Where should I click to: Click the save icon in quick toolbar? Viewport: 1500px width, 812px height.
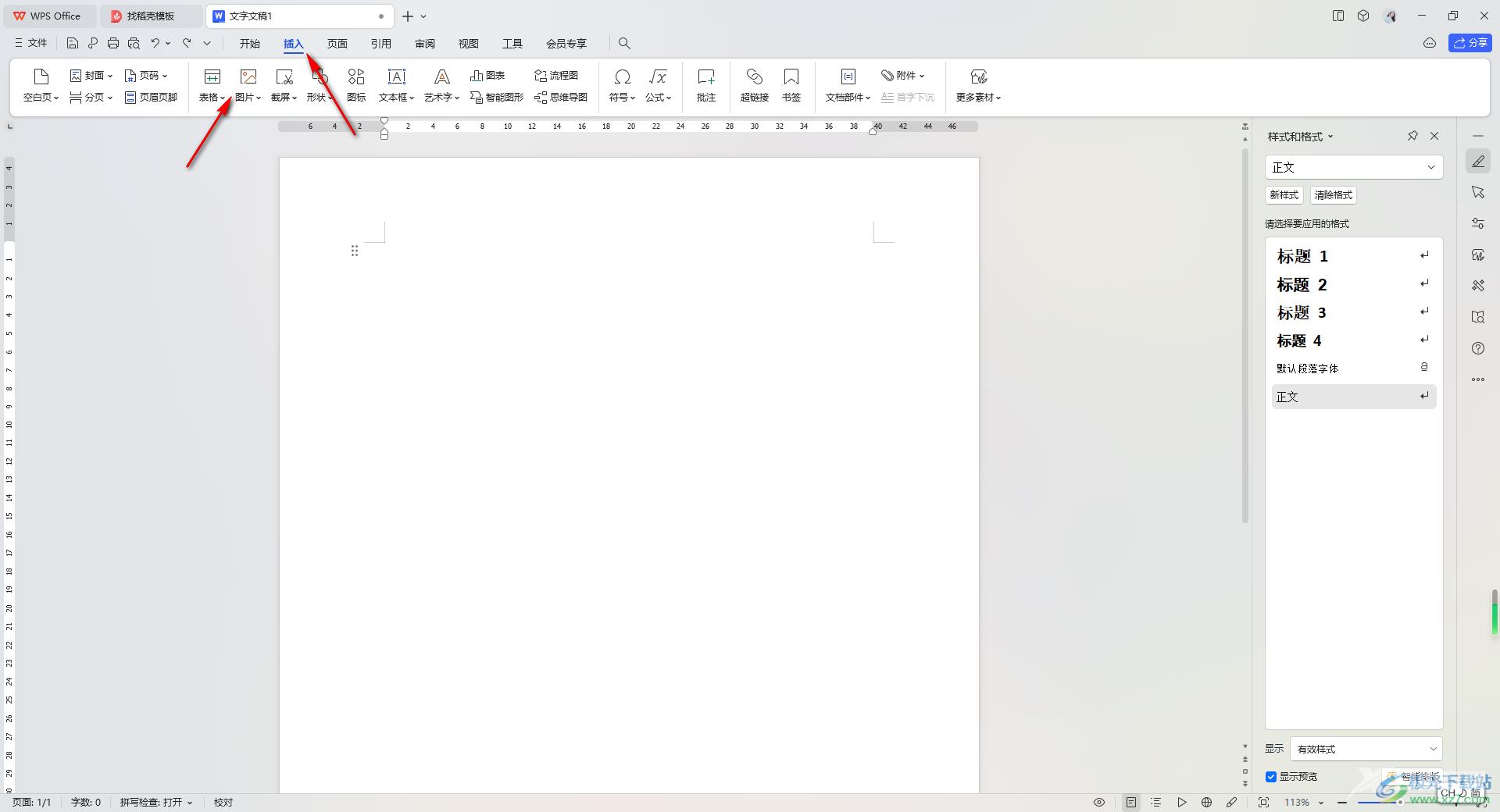(x=73, y=43)
